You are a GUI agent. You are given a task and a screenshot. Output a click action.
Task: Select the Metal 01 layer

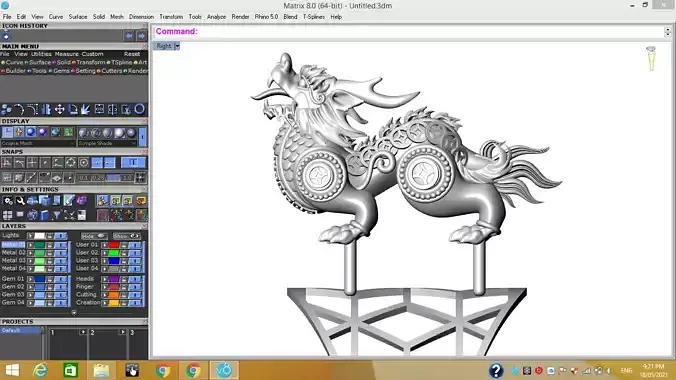pyautogui.click(x=13, y=245)
